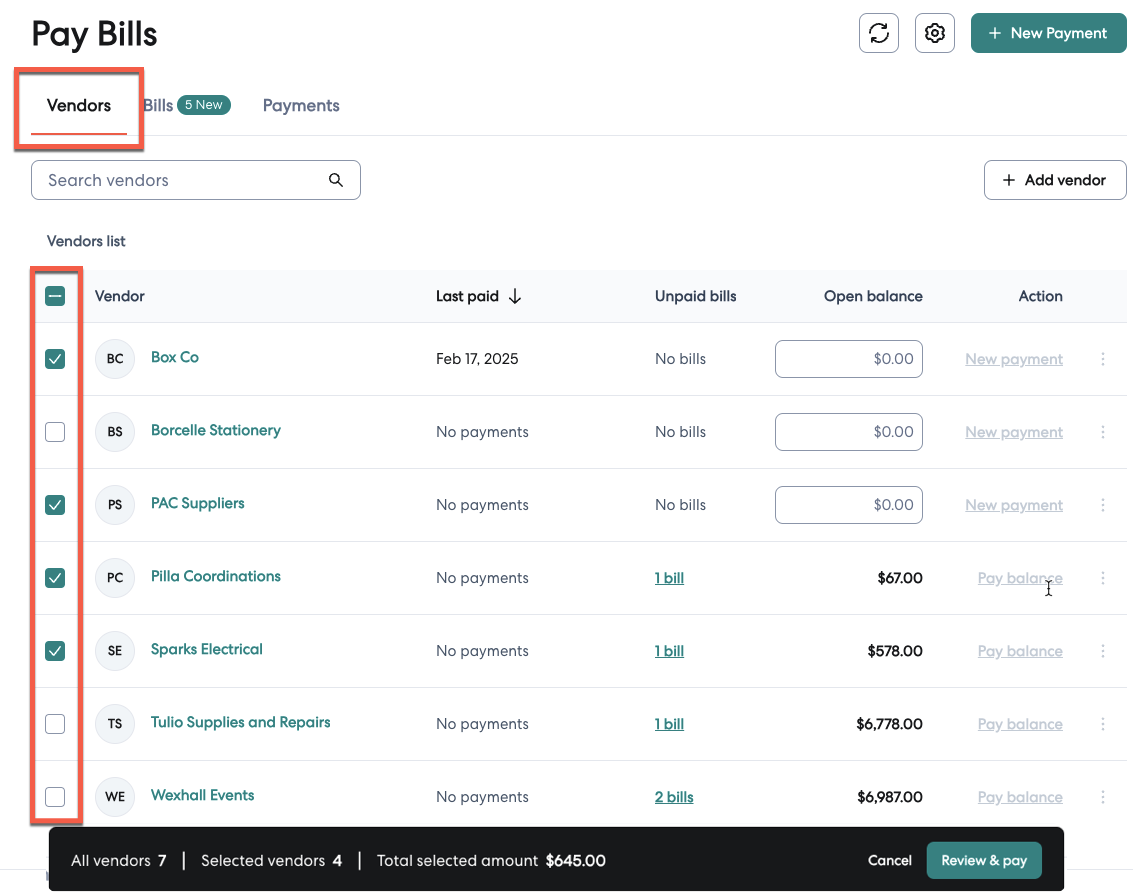Click the BC avatar for Box Co
This screenshot has width=1133, height=896.
[x=115, y=359]
